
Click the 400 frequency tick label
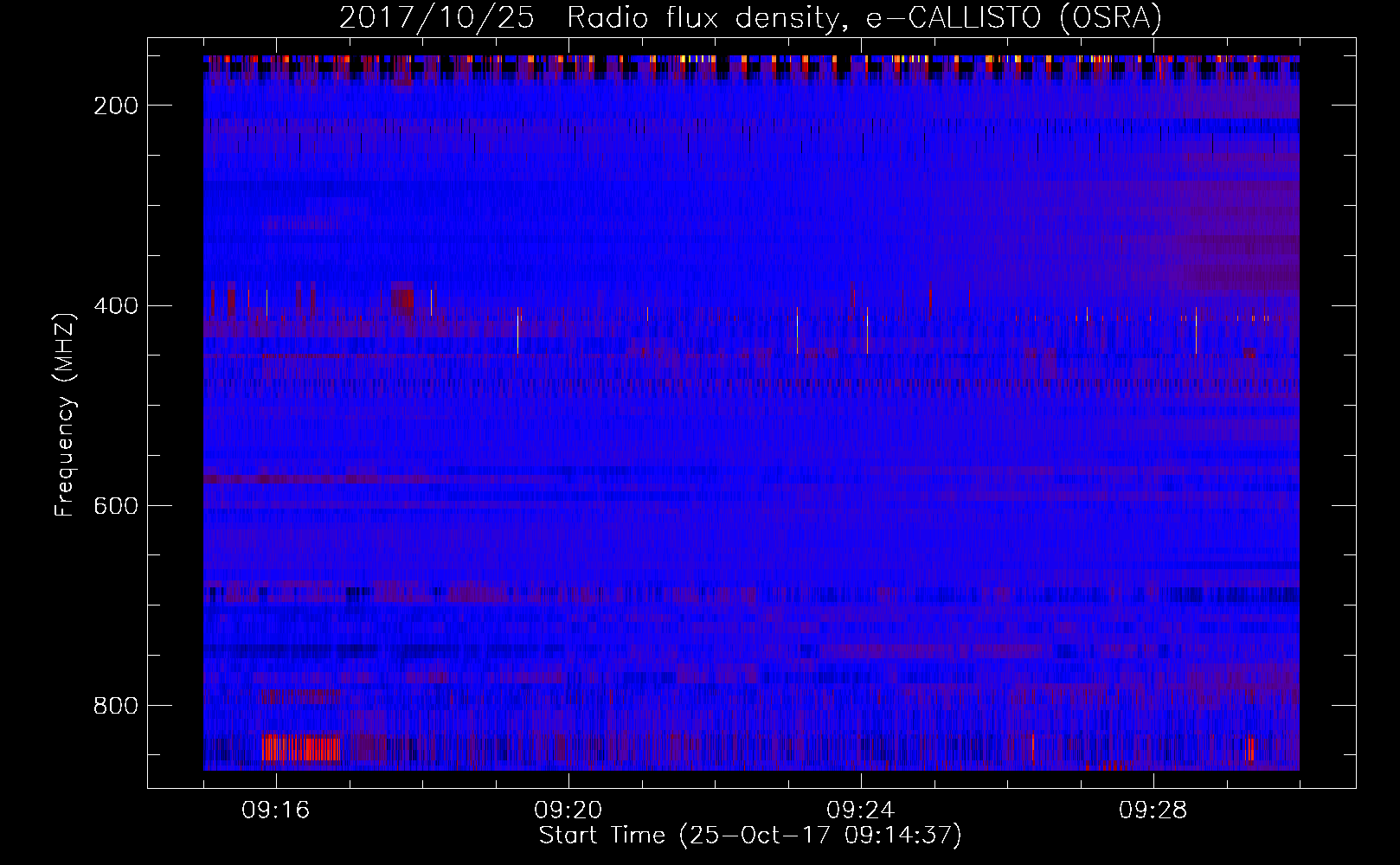click(x=116, y=306)
